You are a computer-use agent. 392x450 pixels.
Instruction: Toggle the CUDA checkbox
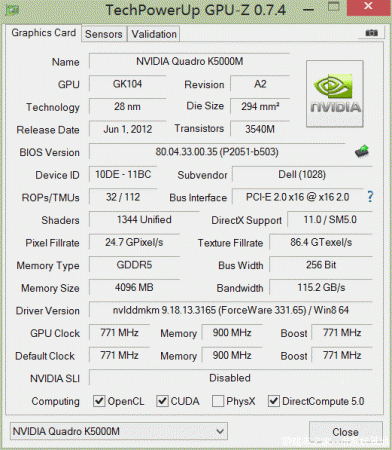coord(162,401)
